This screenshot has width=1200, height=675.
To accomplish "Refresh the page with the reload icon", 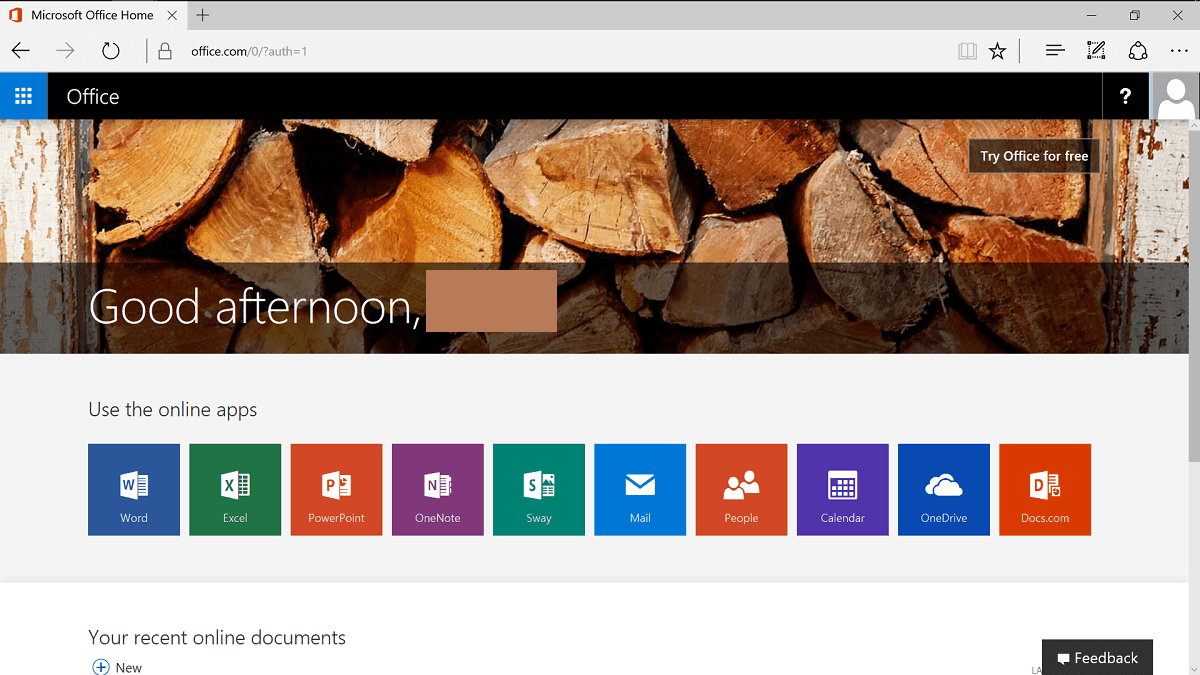I will [x=110, y=51].
